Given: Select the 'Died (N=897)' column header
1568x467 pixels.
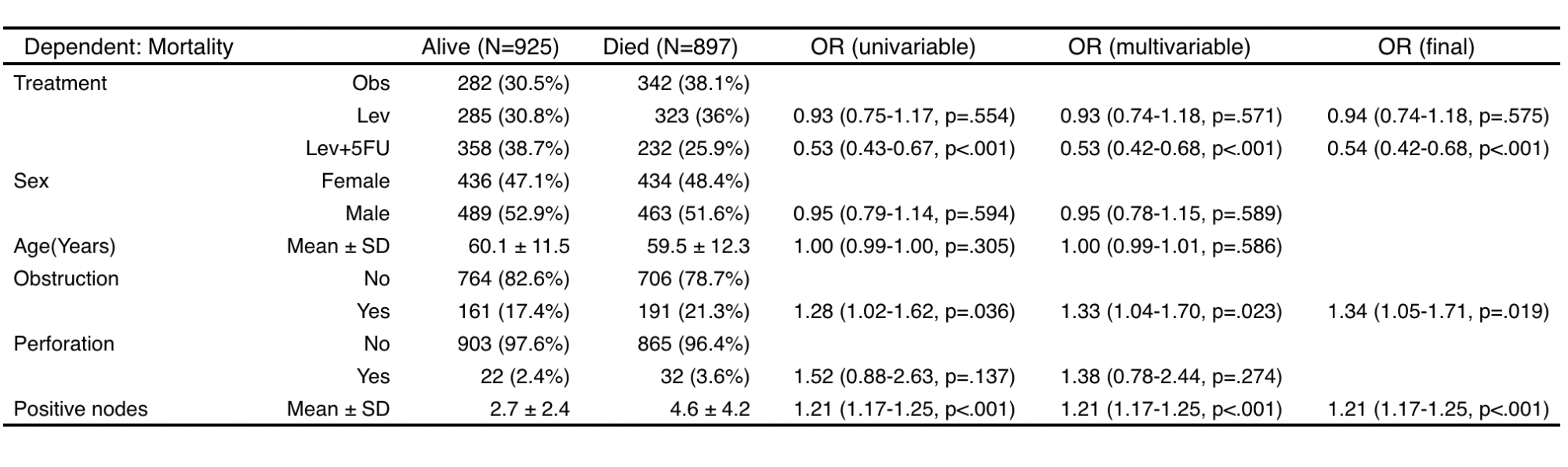Looking at the screenshot, I should (670, 47).
